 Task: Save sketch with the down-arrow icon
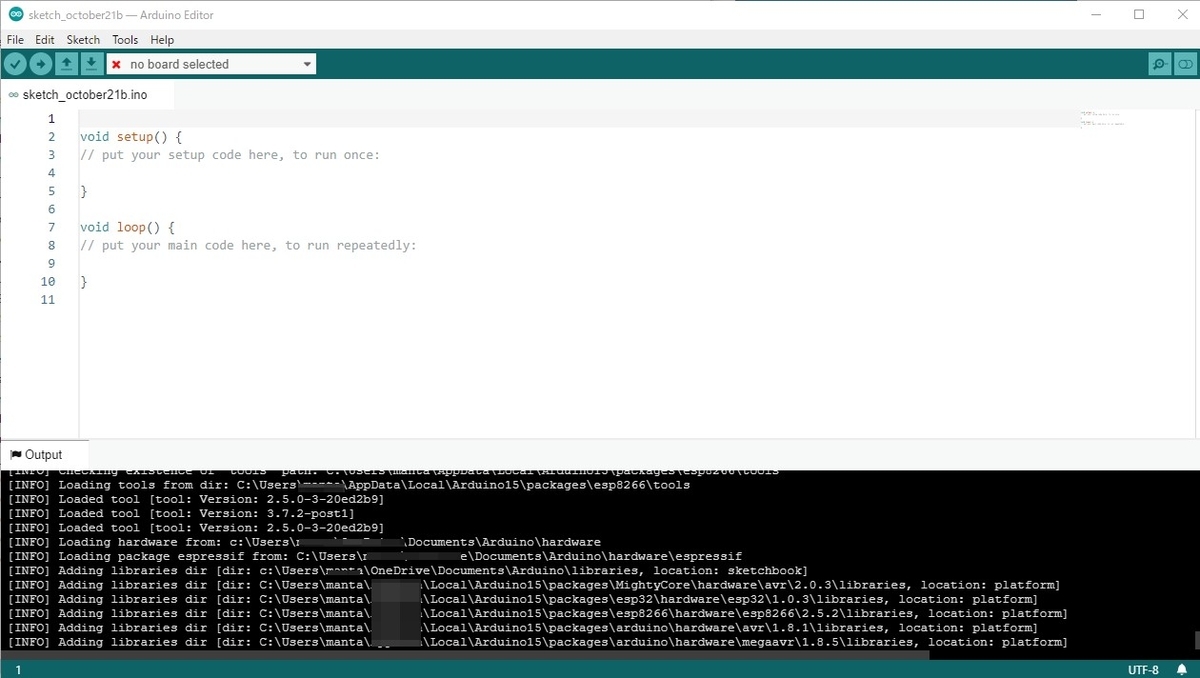coord(91,64)
